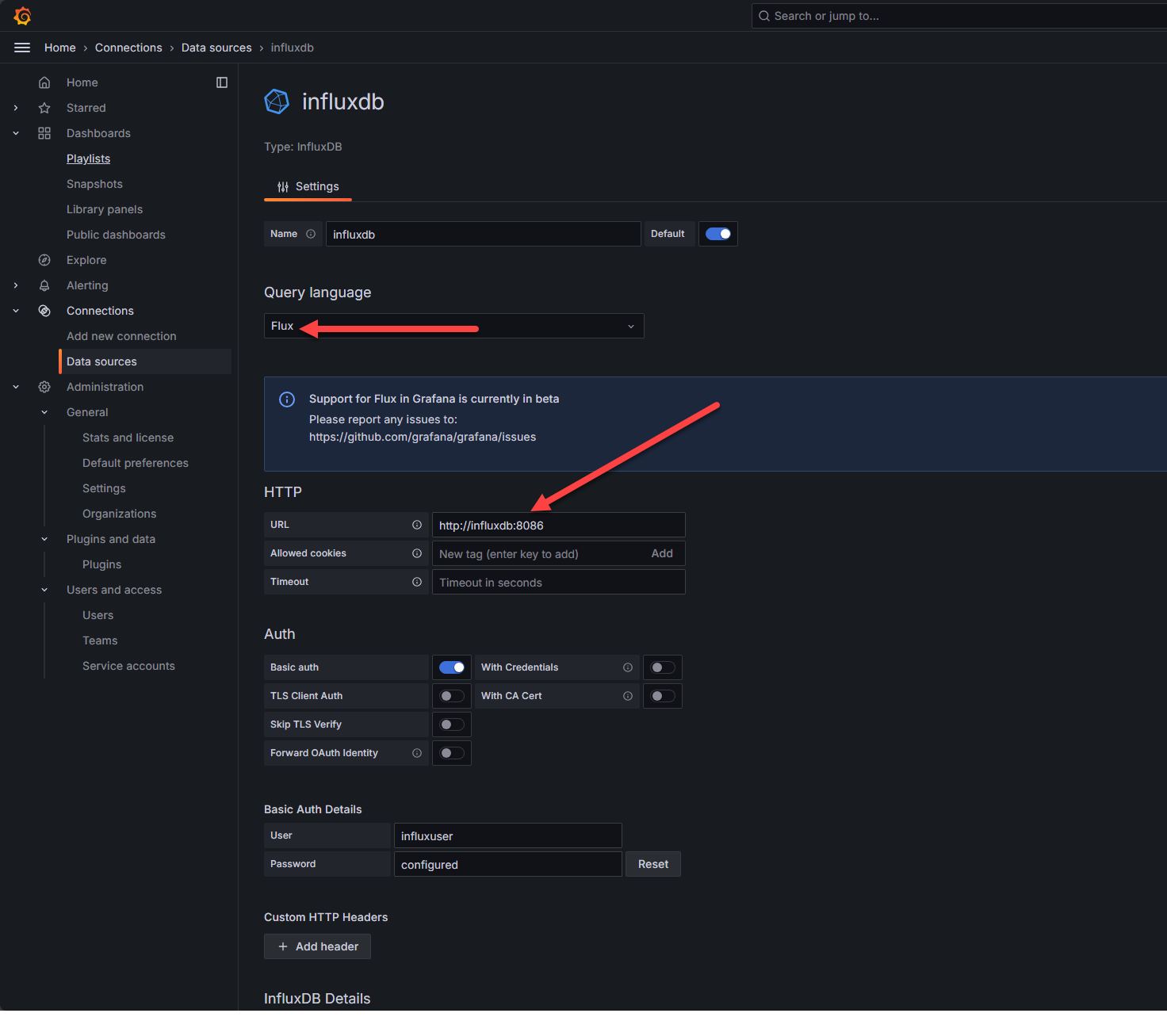
Task: Click the Connections icon in sidebar
Action: (44, 311)
